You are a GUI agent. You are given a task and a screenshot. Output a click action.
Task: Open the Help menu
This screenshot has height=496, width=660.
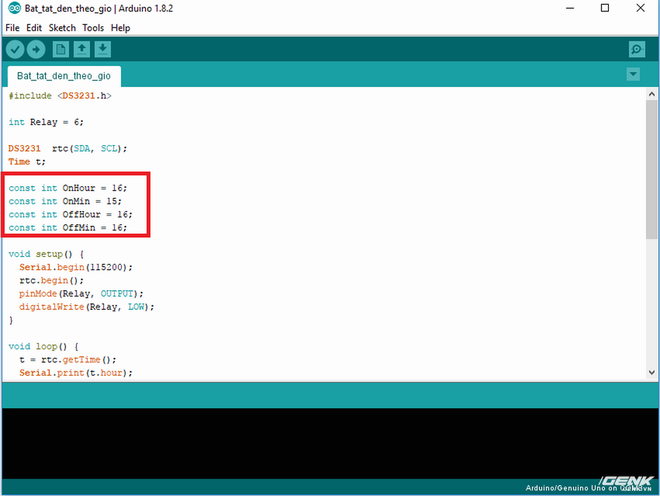120,28
